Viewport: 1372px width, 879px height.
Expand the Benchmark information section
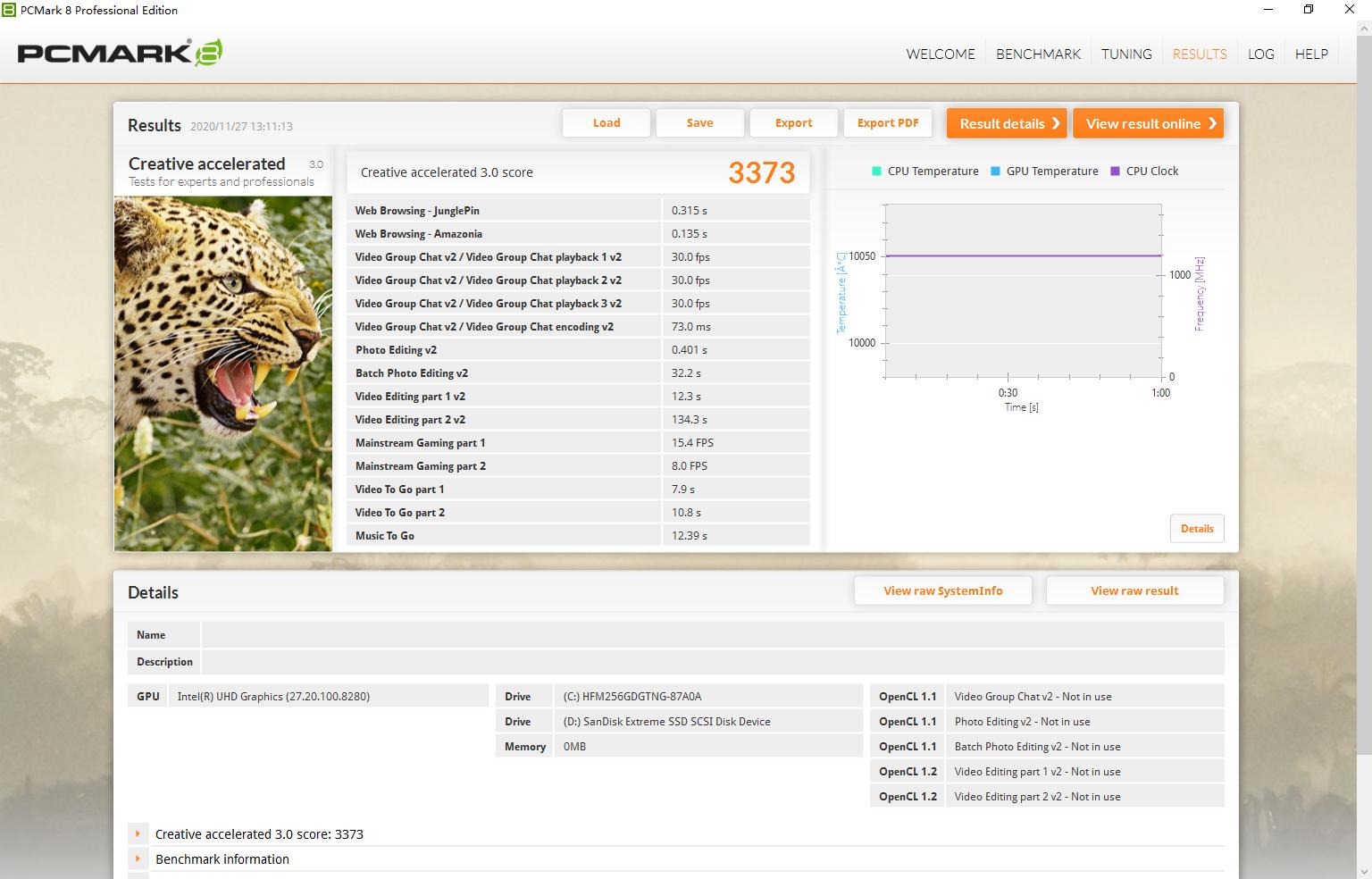tap(138, 859)
